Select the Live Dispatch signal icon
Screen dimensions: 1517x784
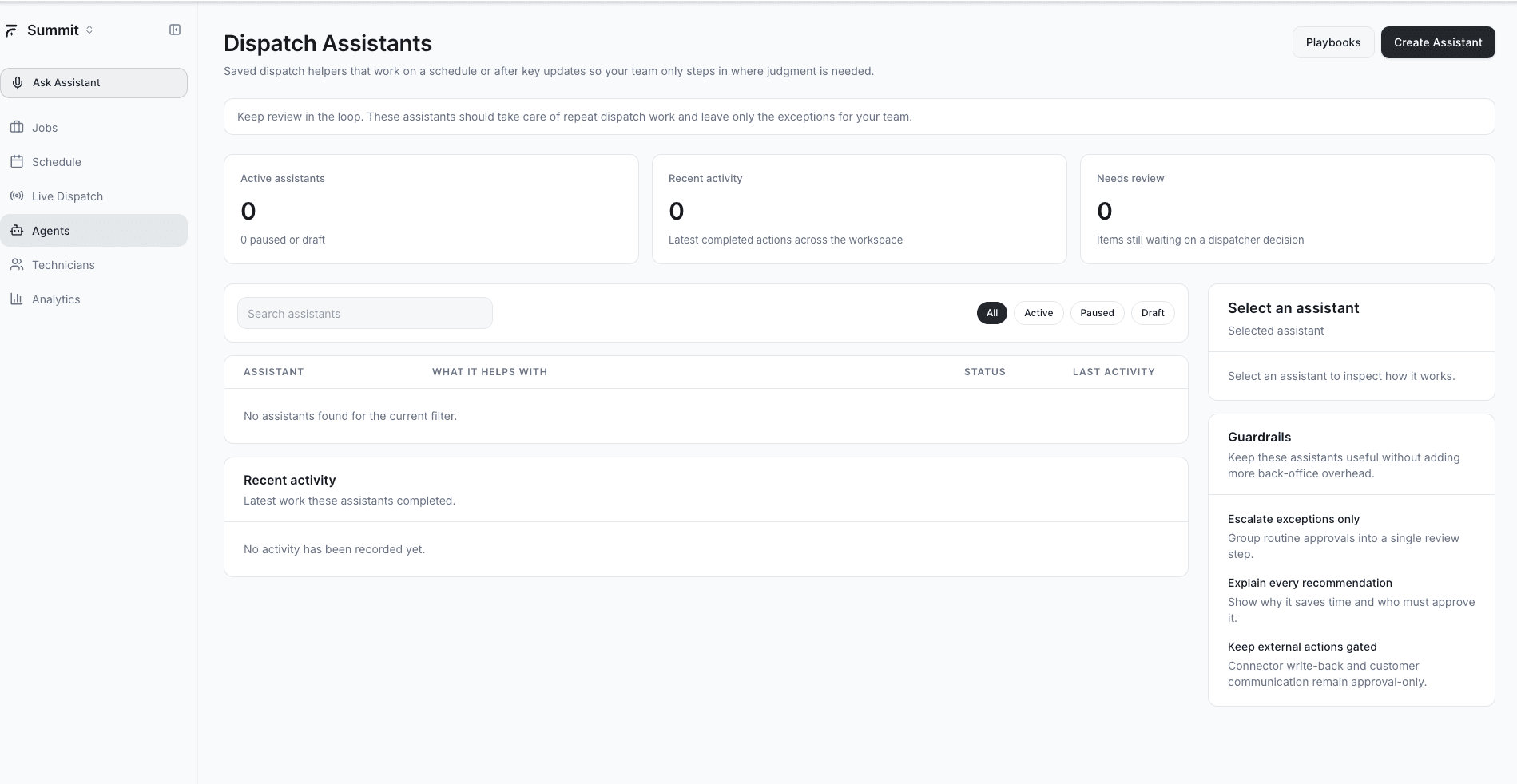pos(17,196)
